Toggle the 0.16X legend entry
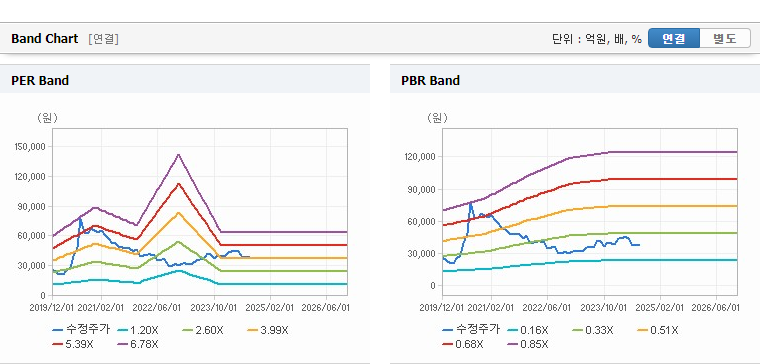The width and height of the screenshot is (760, 364). tap(527, 330)
